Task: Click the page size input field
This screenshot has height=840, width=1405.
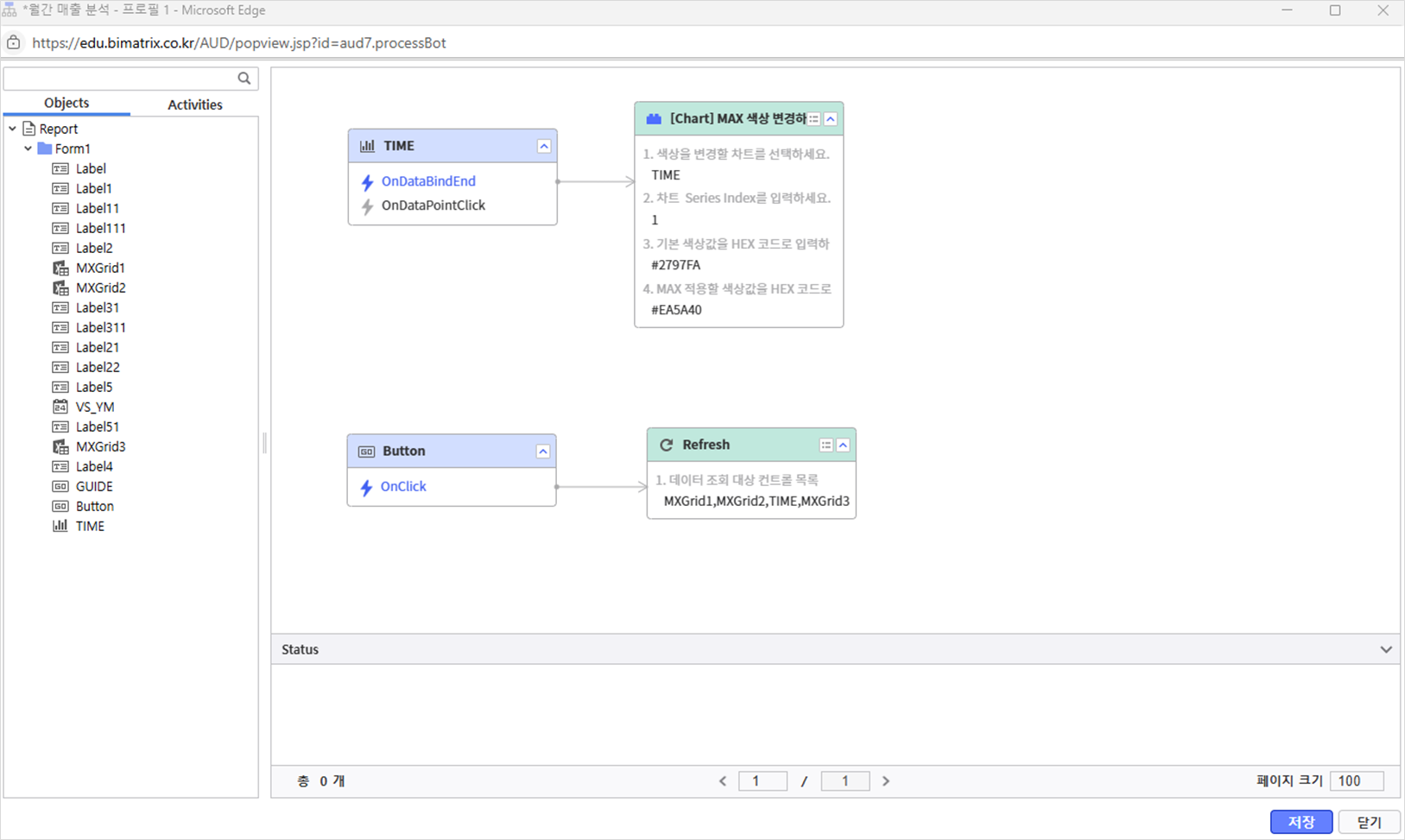Action: point(1356,780)
